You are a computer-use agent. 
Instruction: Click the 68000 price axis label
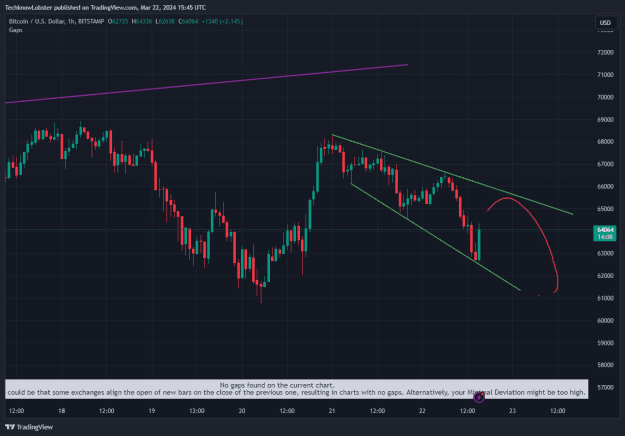pyautogui.click(x=605, y=142)
